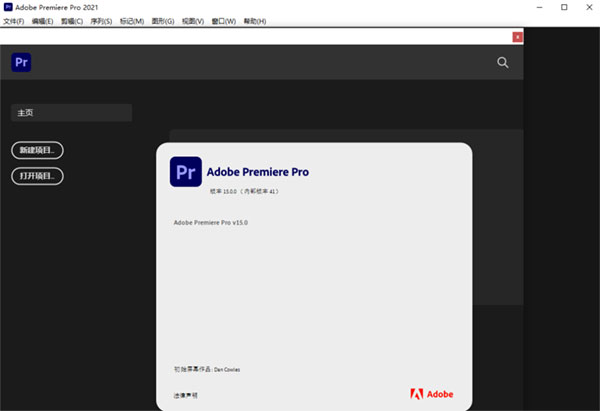The width and height of the screenshot is (600, 411).
Task: Open the 视图(V) menu
Action: pyautogui.click(x=193, y=21)
